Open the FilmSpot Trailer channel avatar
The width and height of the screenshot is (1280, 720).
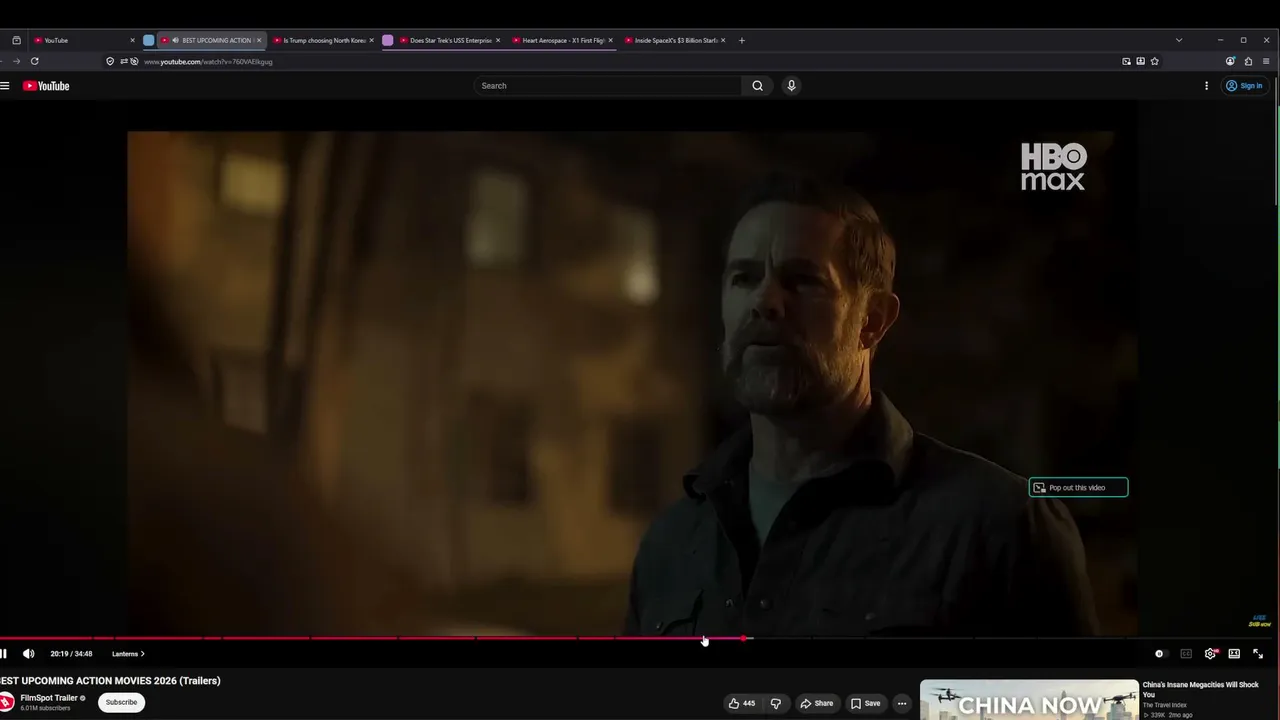click(6, 702)
